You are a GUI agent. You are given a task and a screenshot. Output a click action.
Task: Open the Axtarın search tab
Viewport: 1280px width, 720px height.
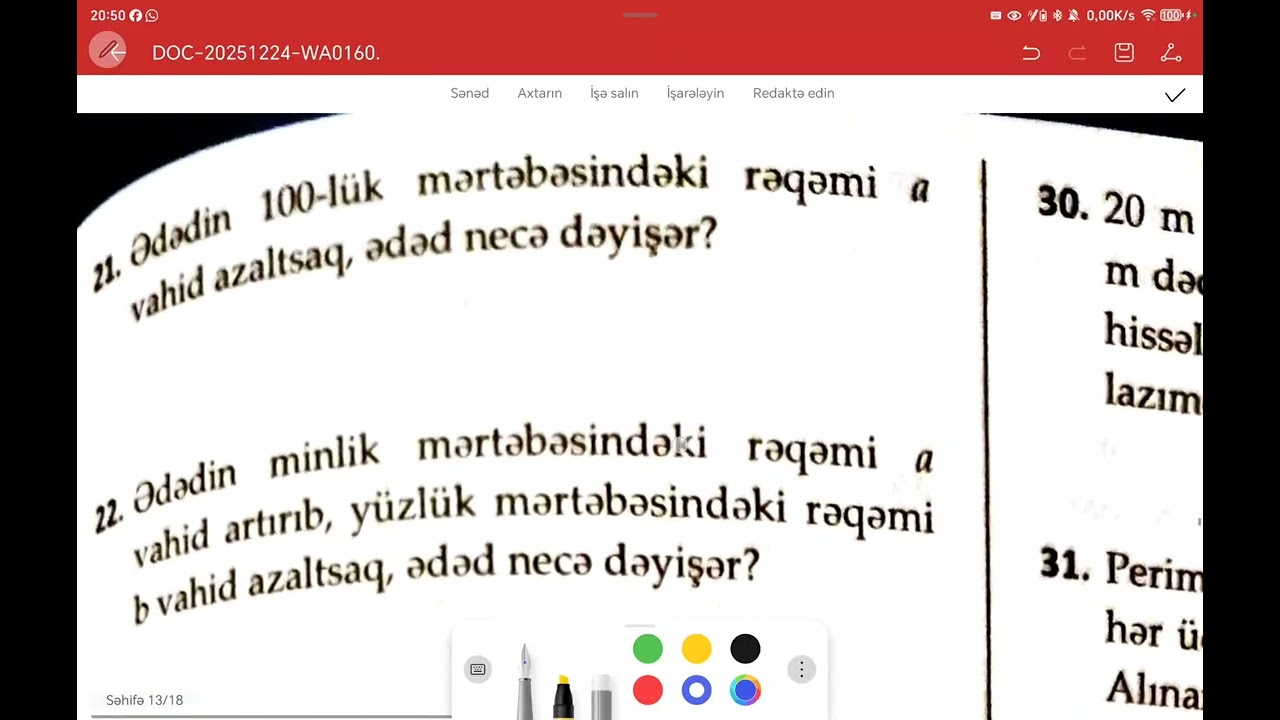(x=540, y=93)
